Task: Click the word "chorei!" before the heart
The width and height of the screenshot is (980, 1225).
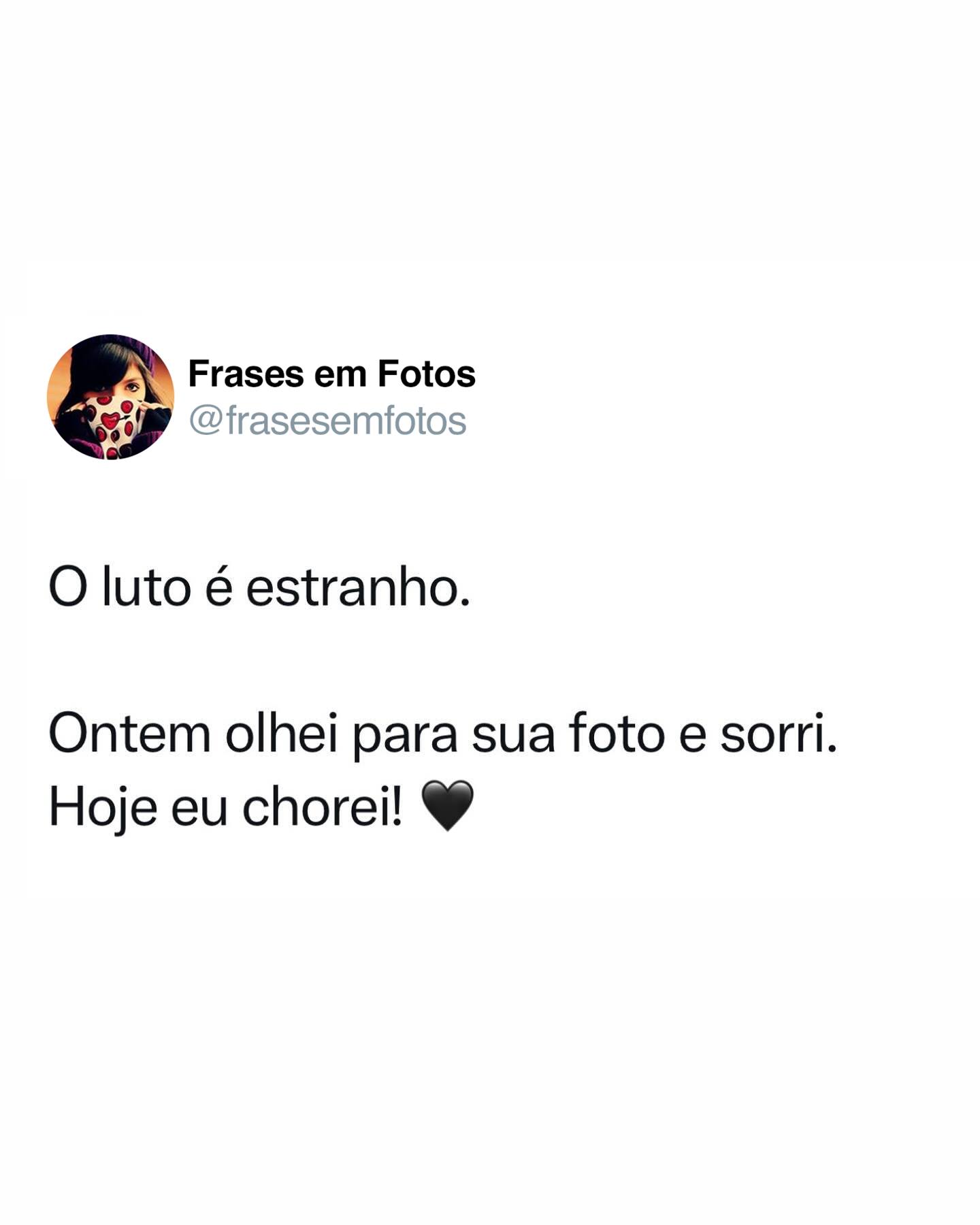Action: pos(323,806)
